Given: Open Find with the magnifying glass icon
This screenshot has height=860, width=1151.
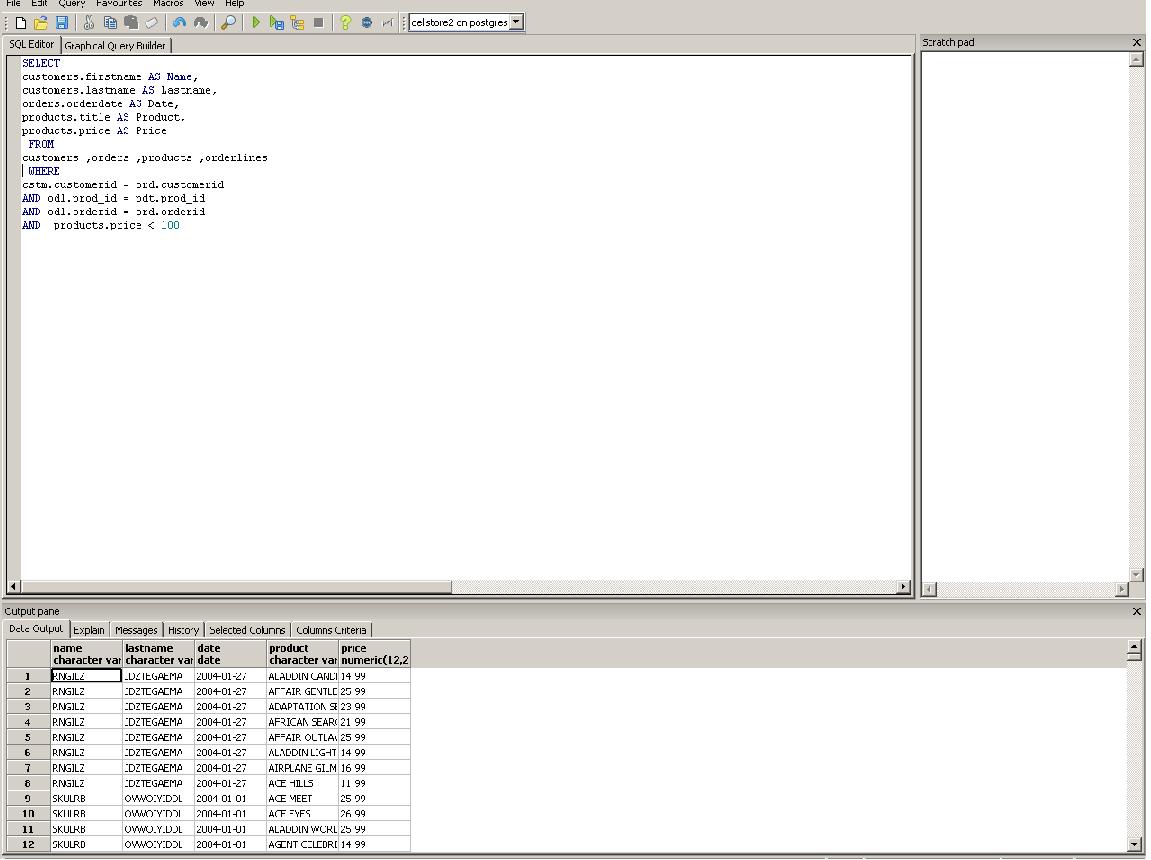Looking at the screenshot, I should point(228,23).
